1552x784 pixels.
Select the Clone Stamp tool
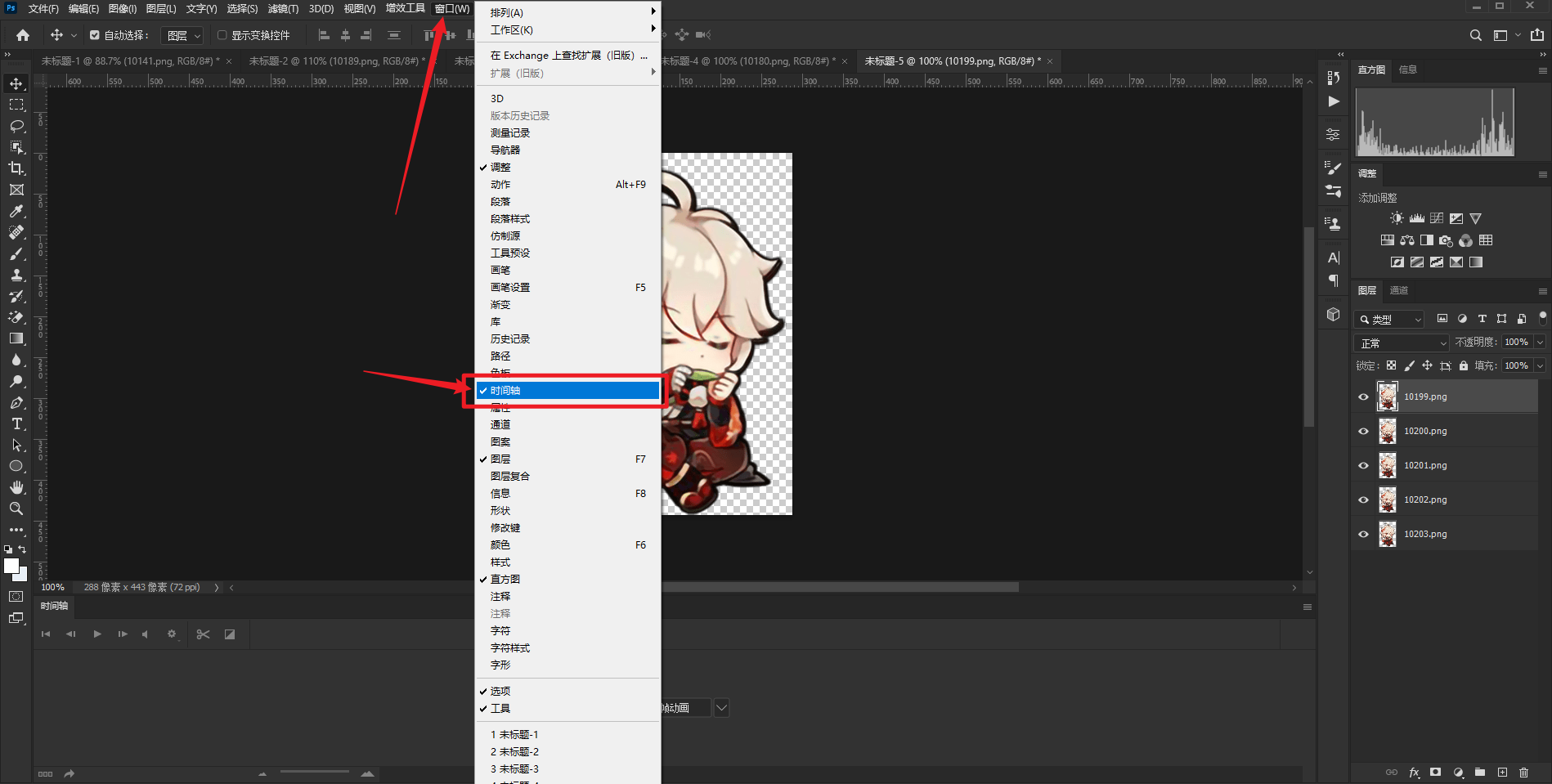16,275
